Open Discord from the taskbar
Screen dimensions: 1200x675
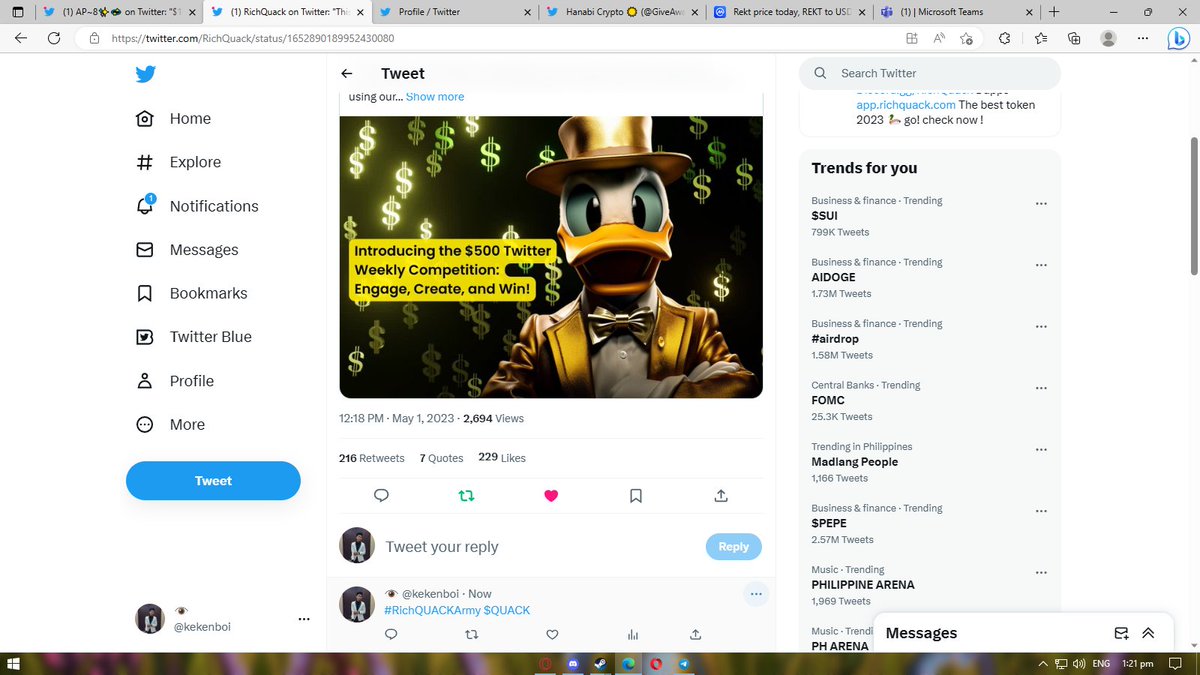click(x=574, y=663)
